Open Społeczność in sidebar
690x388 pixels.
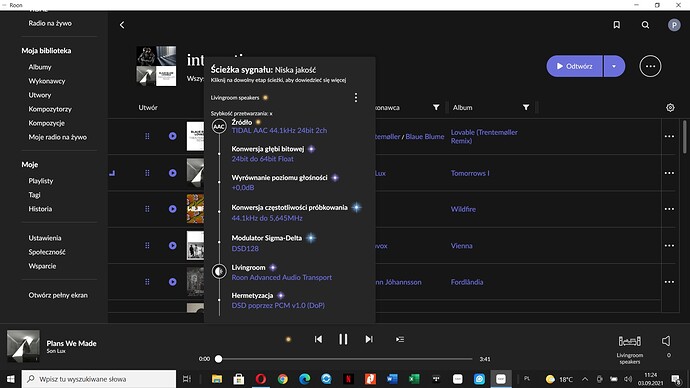(47, 252)
